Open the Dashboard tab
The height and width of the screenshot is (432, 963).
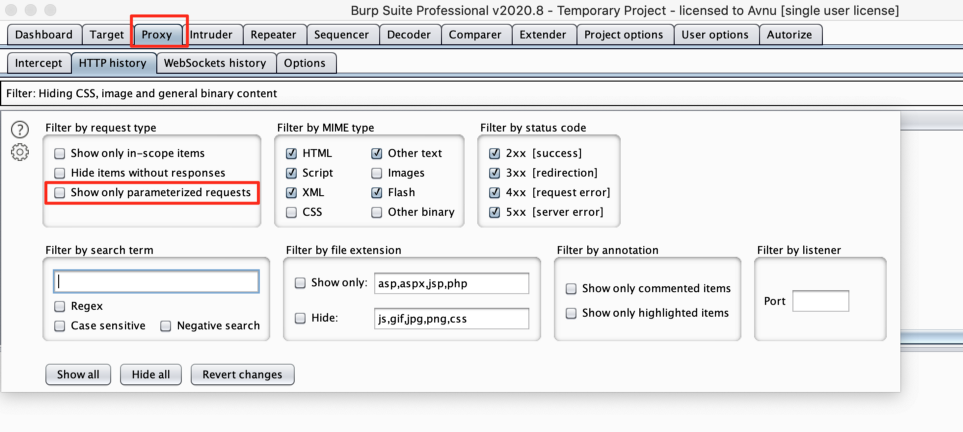44,35
